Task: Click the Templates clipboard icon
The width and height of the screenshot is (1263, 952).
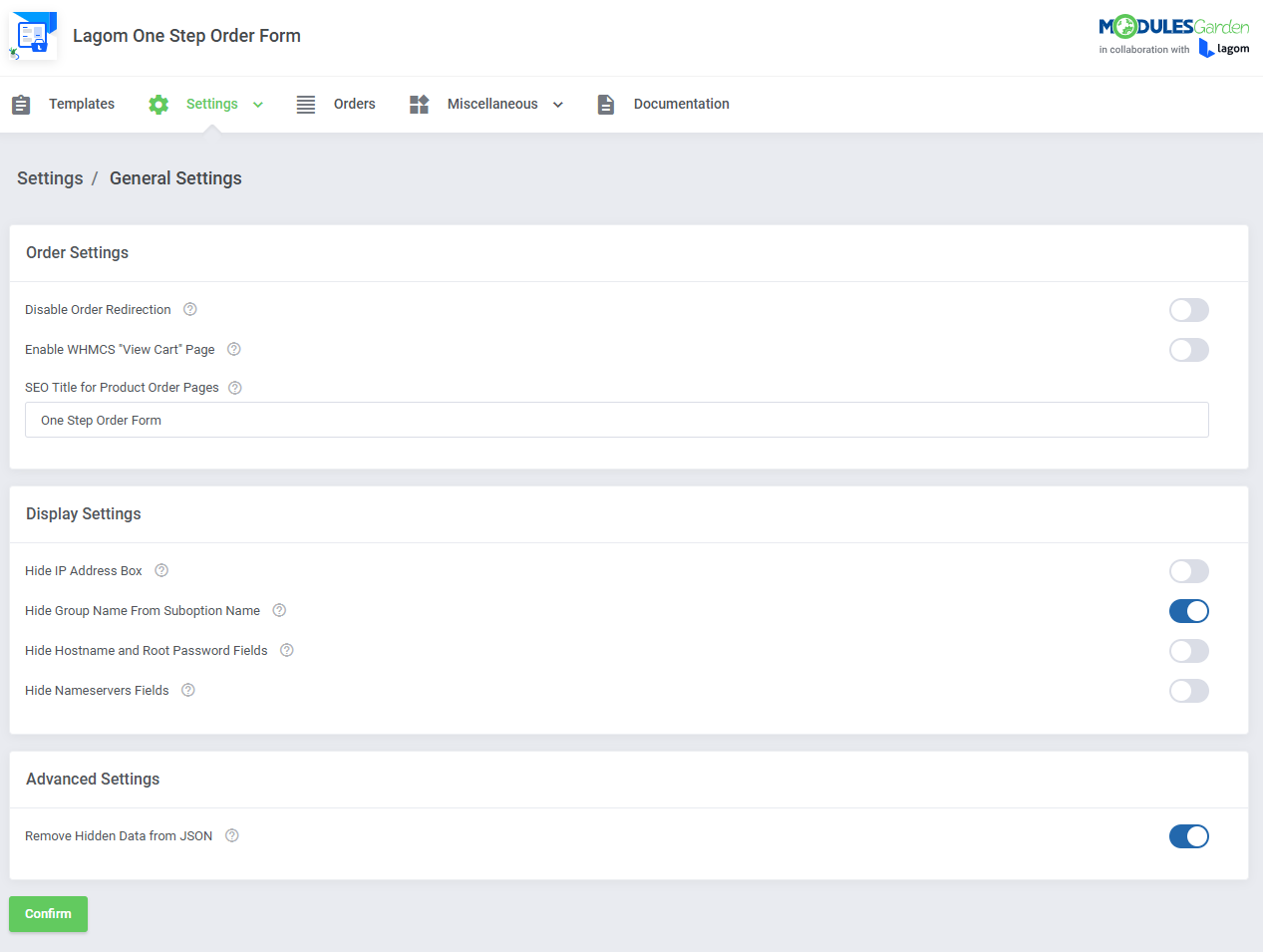Action: (21, 105)
